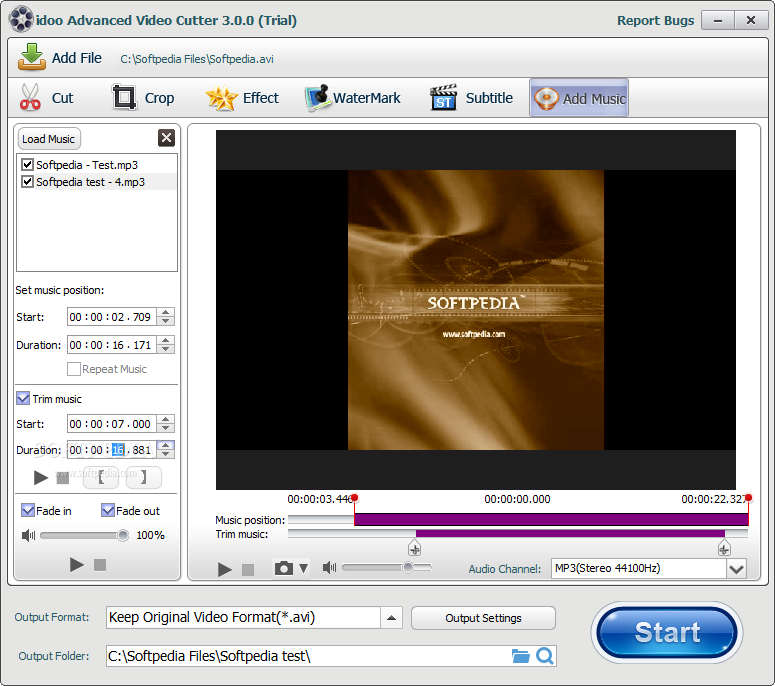
Task: Click the music position Duration field
Action: pos(112,344)
